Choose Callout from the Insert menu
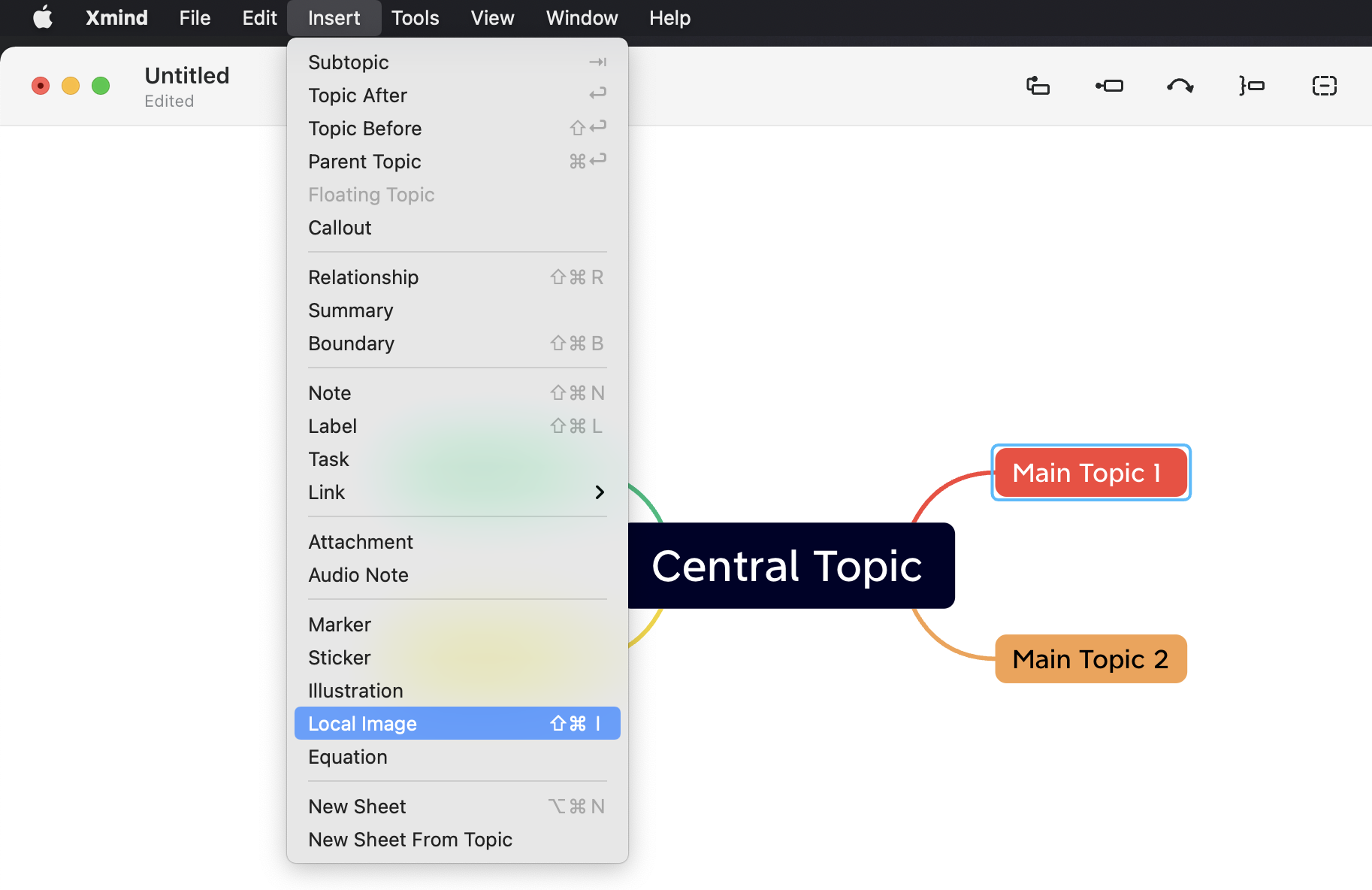Viewport: 1372px width, 890px height. [457, 228]
